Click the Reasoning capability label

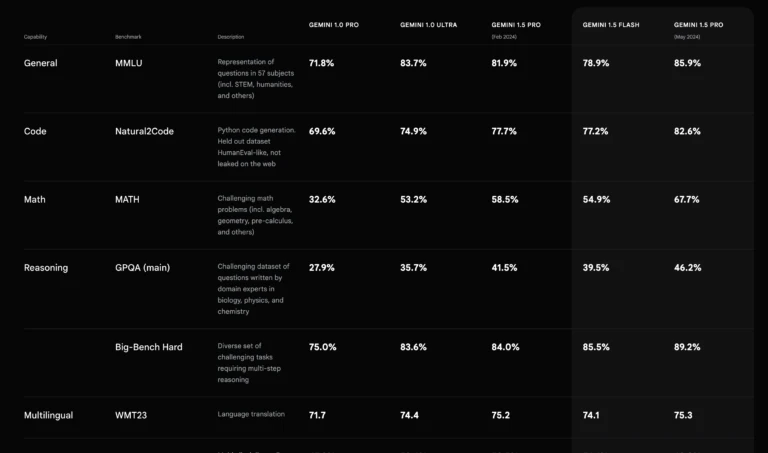(x=46, y=267)
